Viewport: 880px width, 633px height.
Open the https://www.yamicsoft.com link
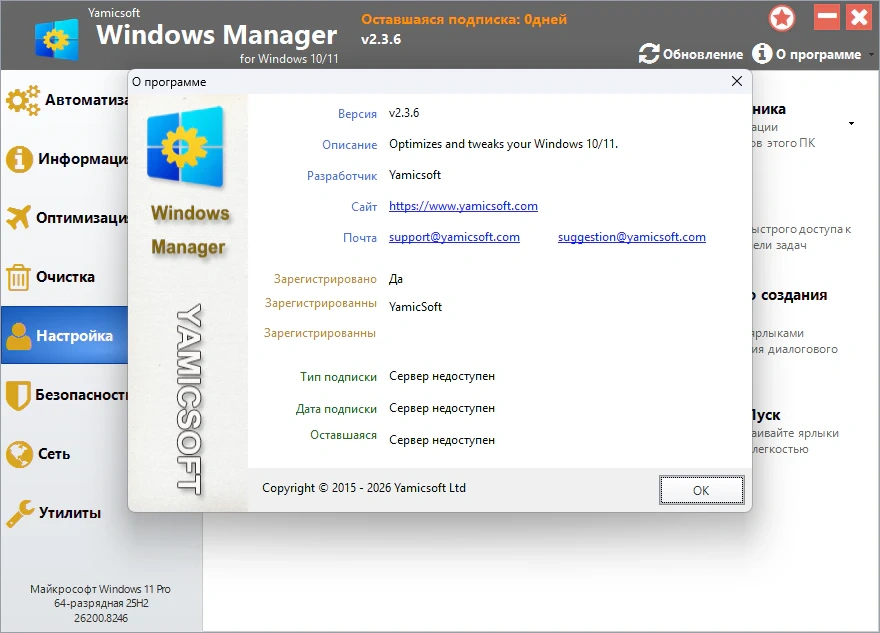463,206
